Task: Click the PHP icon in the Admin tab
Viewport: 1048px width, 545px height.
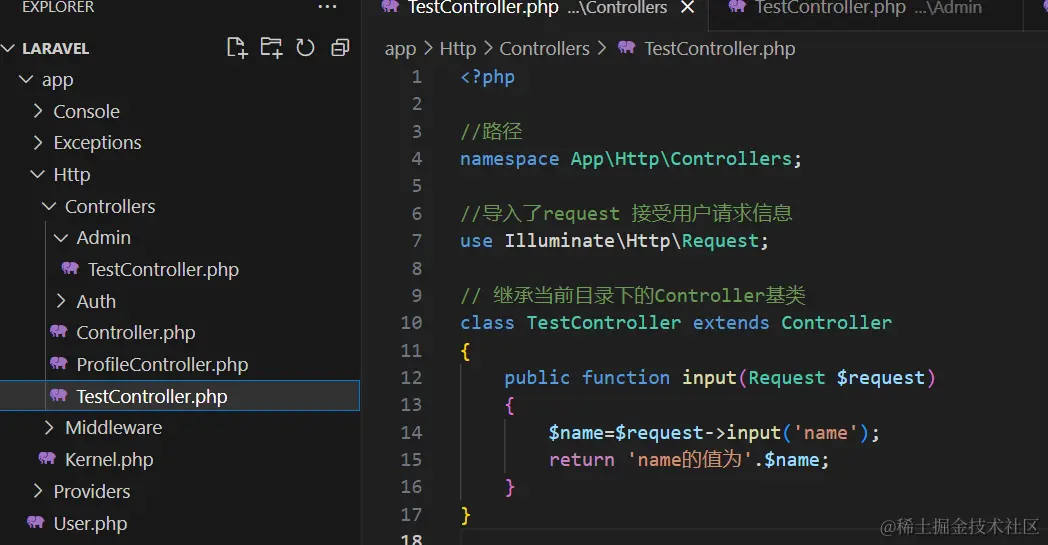Action: pos(737,7)
